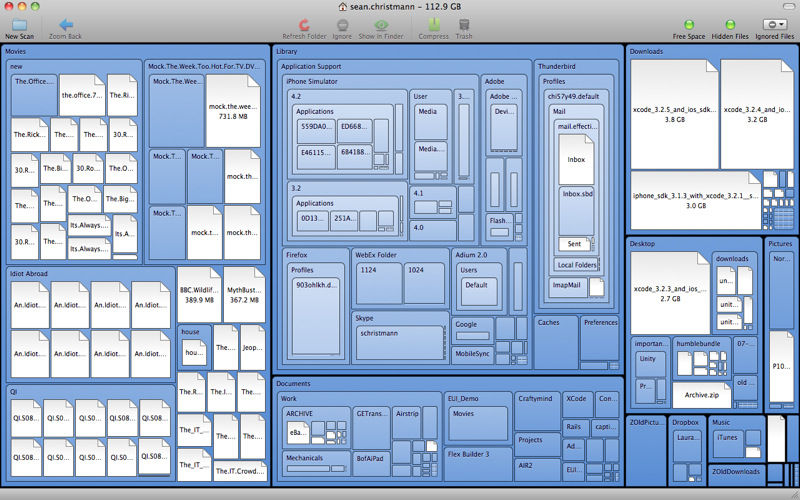Select the Caches folder block

click(x=556, y=342)
